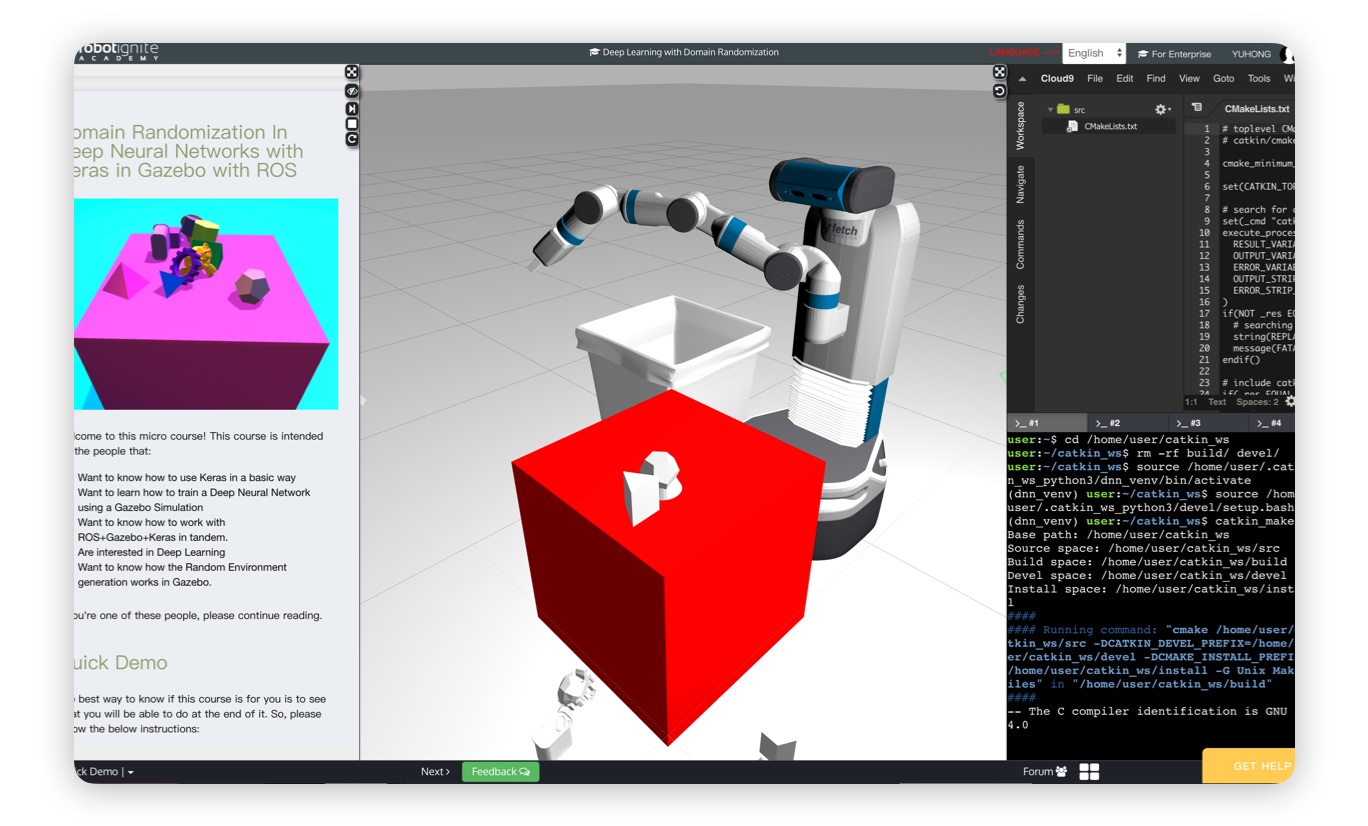Screen dimensions: 1368x826
Task: Open the workspace gear settings dropdown
Action: point(1161,109)
